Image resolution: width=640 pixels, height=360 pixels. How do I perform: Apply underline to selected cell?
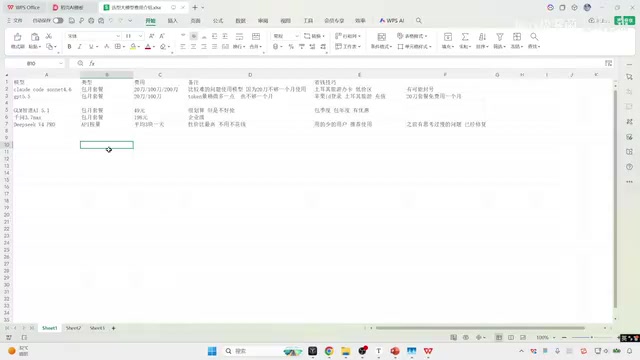91,47
